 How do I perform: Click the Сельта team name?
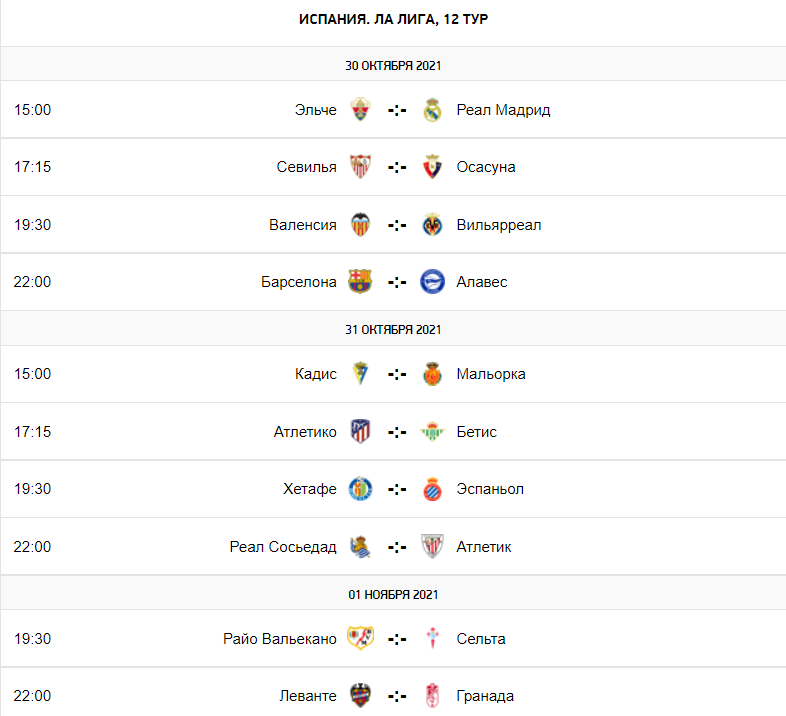pyautogui.click(x=481, y=639)
